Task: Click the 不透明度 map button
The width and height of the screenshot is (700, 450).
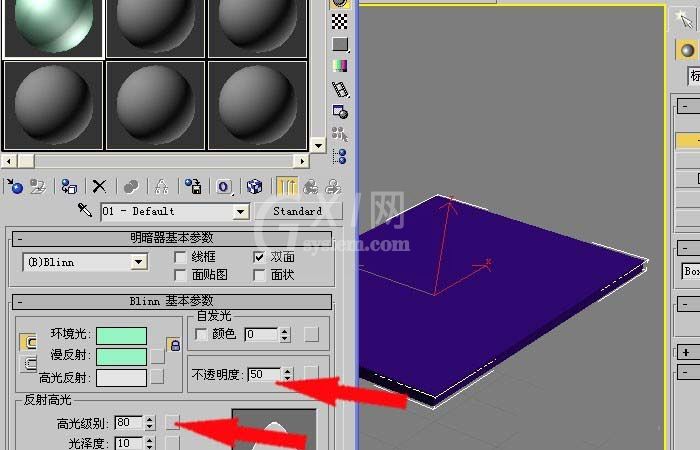Action: click(311, 372)
